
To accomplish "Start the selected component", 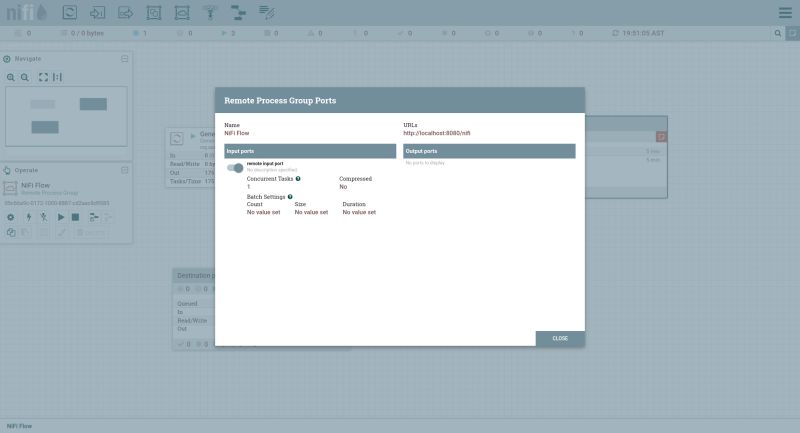I will (61, 217).
